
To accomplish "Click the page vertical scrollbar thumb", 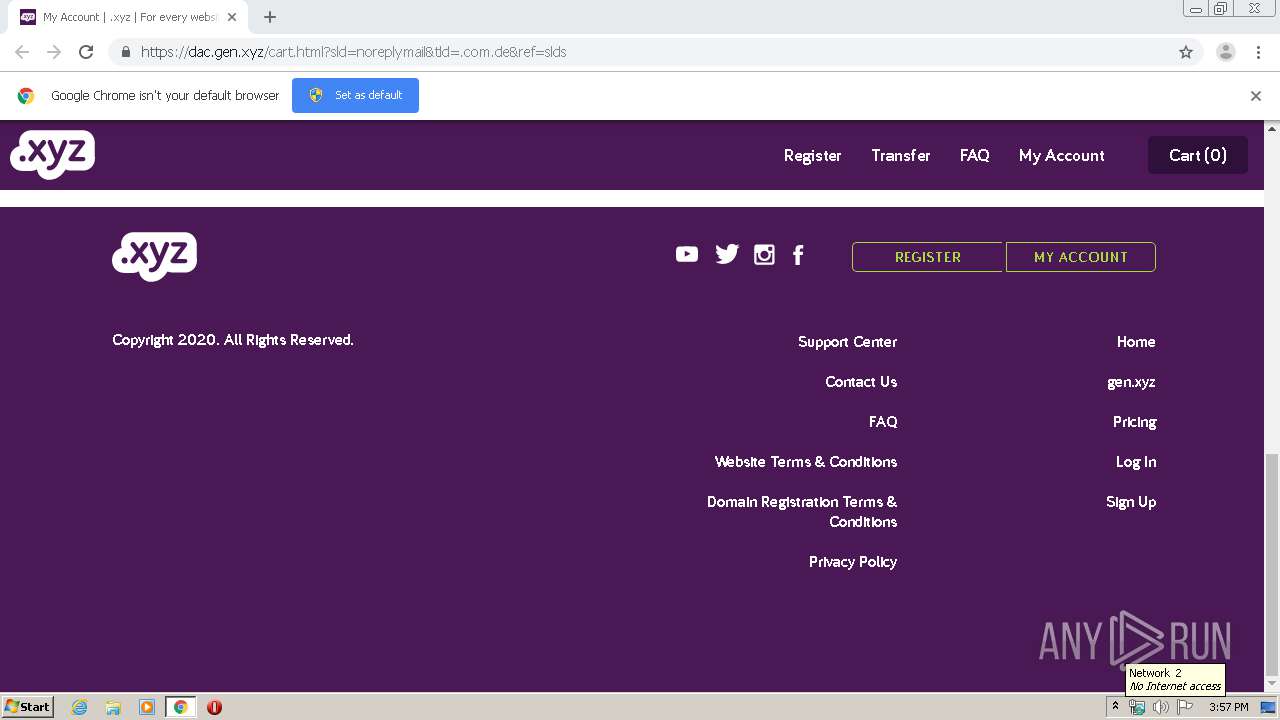I will click(1272, 564).
